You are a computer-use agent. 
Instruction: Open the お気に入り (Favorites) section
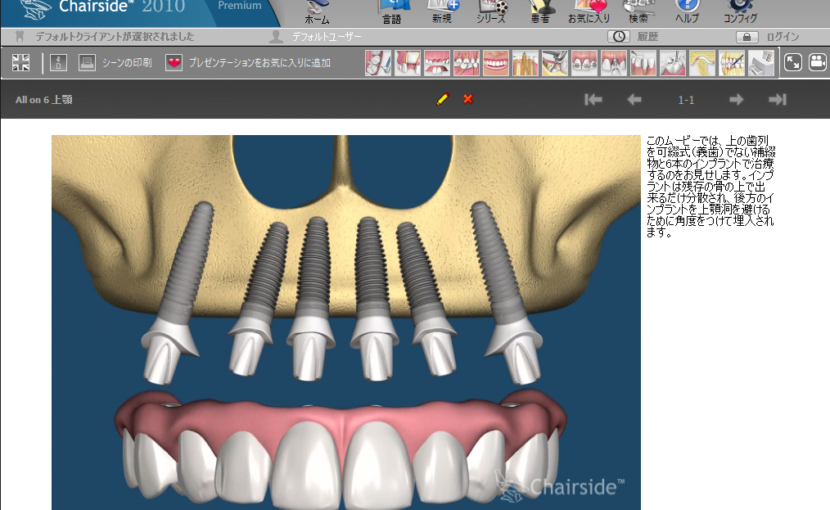coord(589,11)
